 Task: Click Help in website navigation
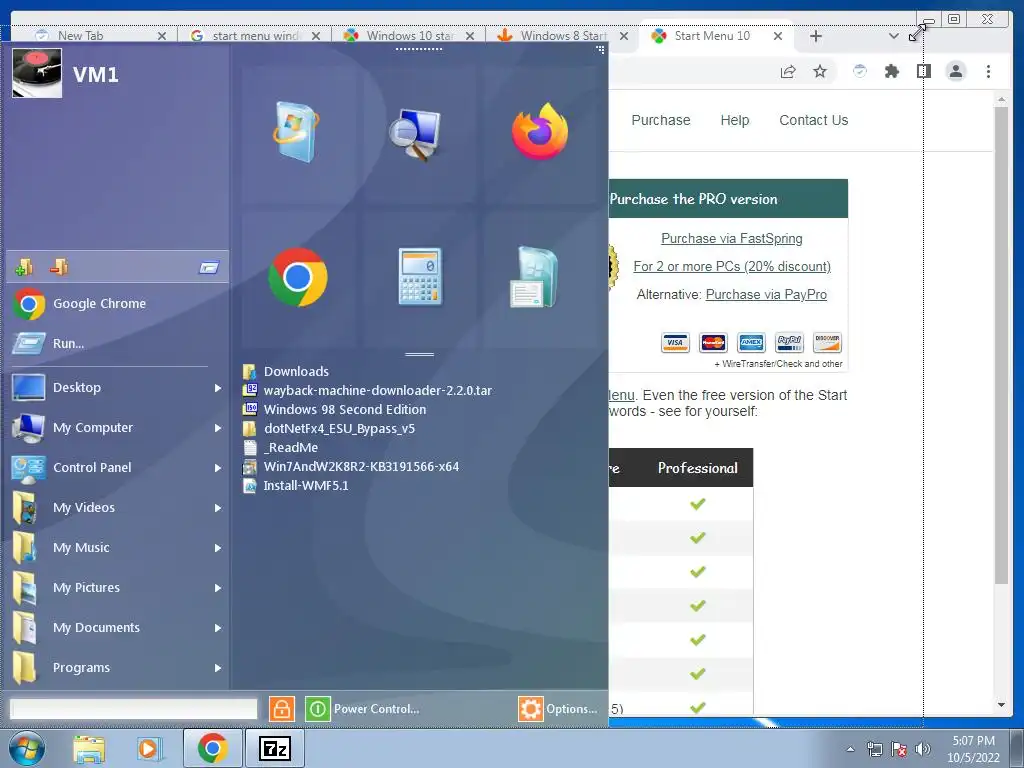coord(735,120)
